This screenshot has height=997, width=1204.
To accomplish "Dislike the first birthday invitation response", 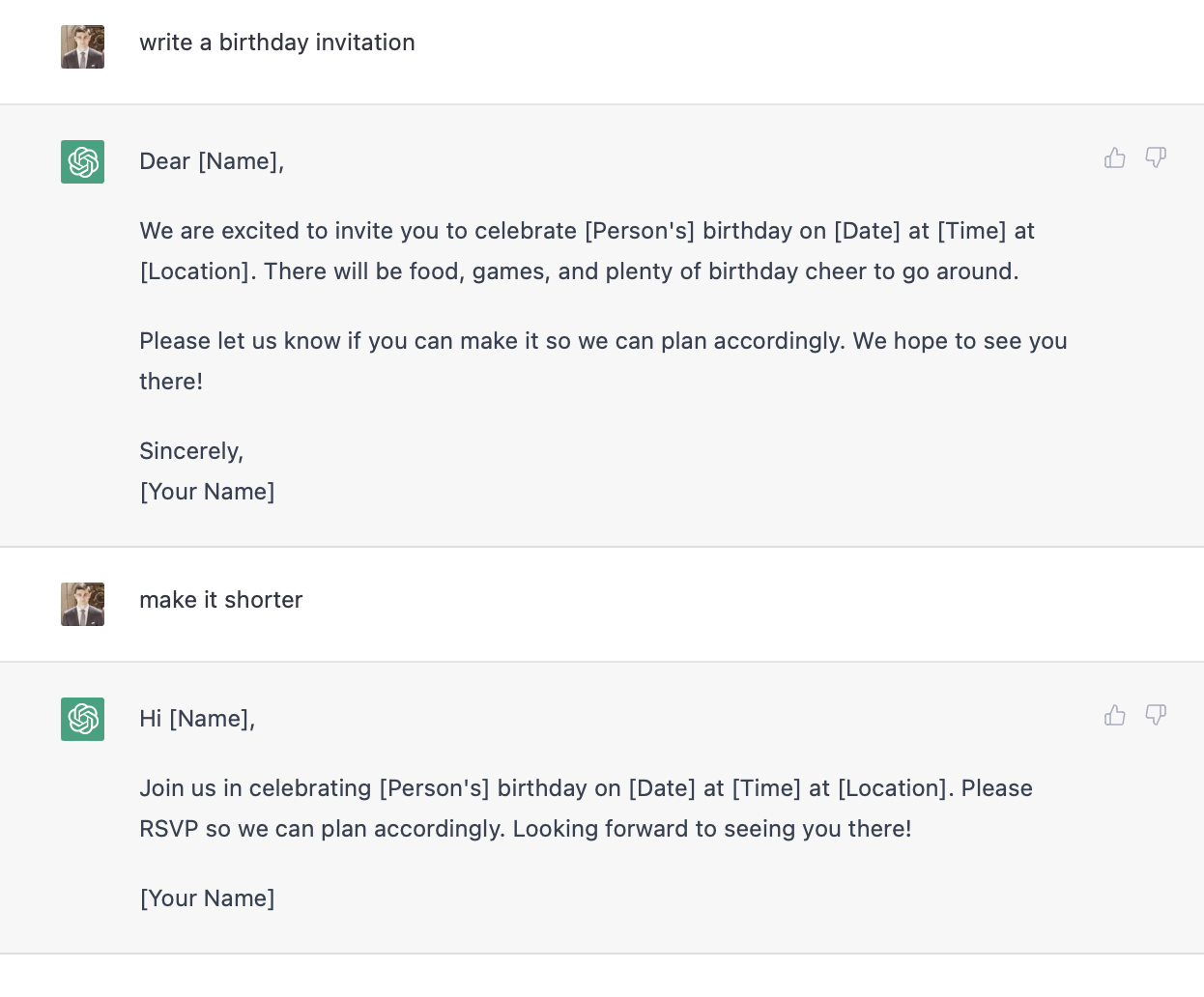I will (x=1156, y=157).
